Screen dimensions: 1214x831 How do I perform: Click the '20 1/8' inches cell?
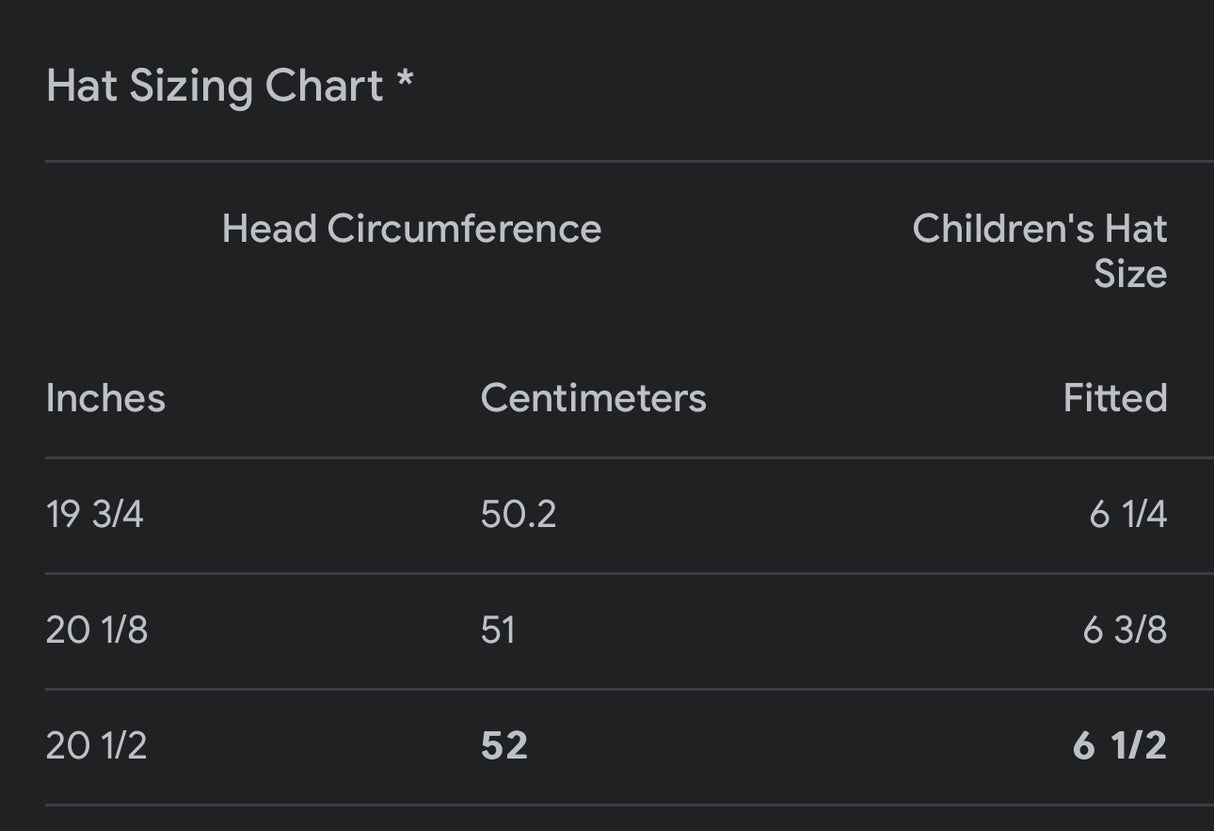(96, 630)
